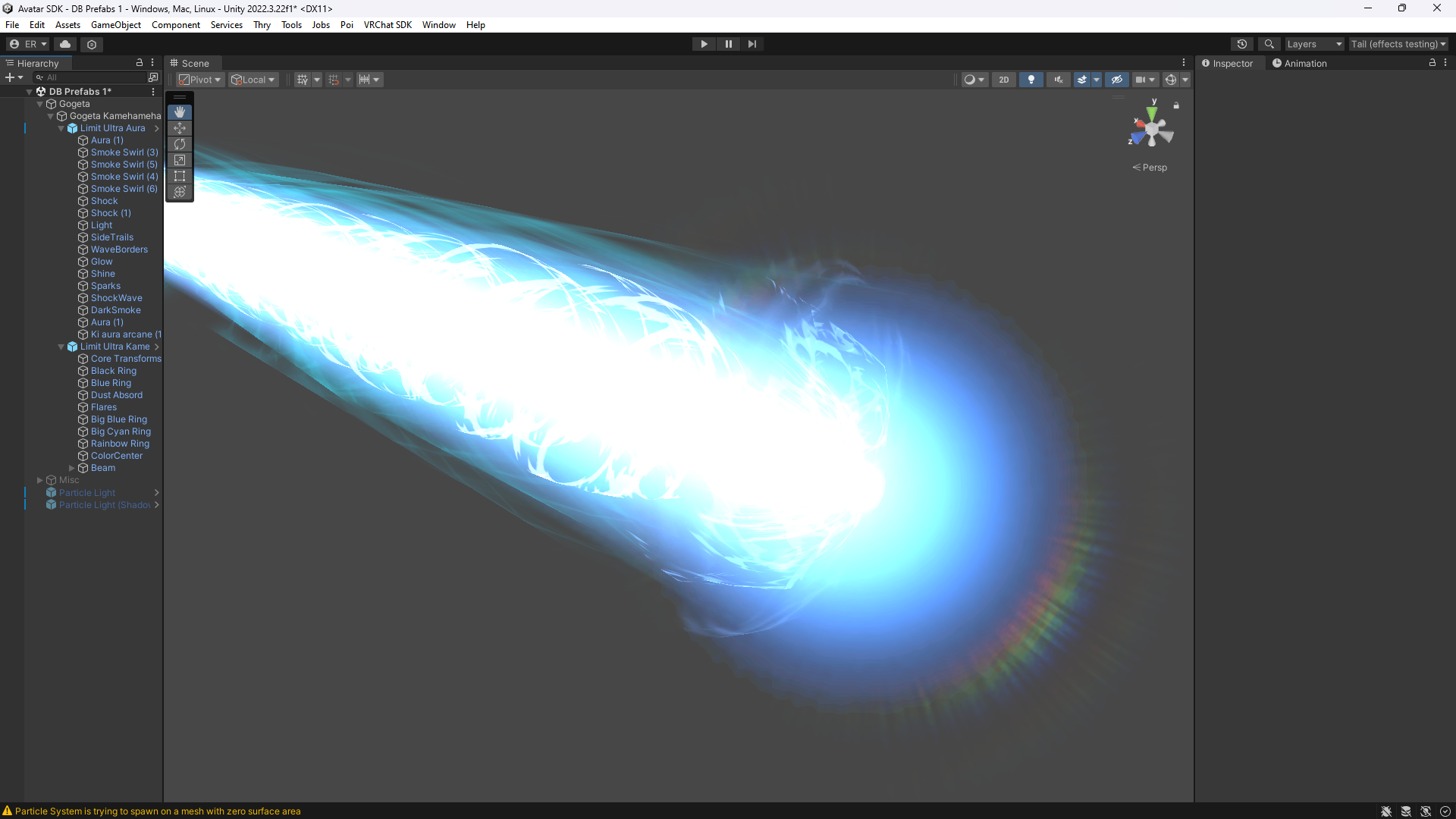Toggle 2D view mode
The height and width of the screenshot is (819, 1456).
pos(1003,80)
